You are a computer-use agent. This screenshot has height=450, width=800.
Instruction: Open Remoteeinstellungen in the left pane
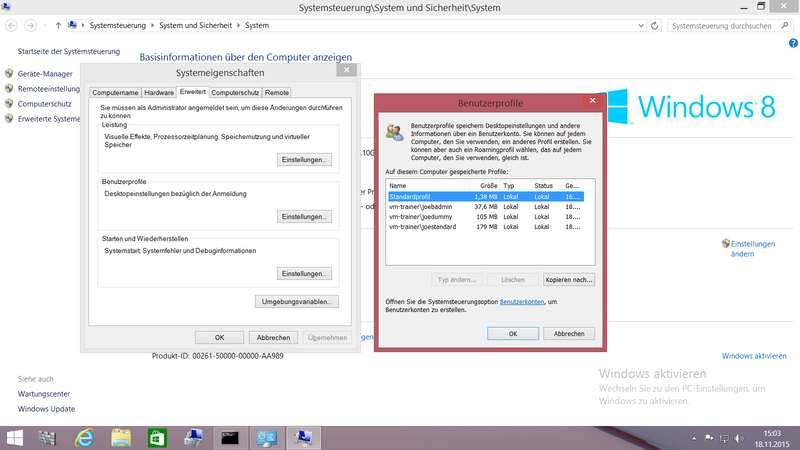coord(49,89)
